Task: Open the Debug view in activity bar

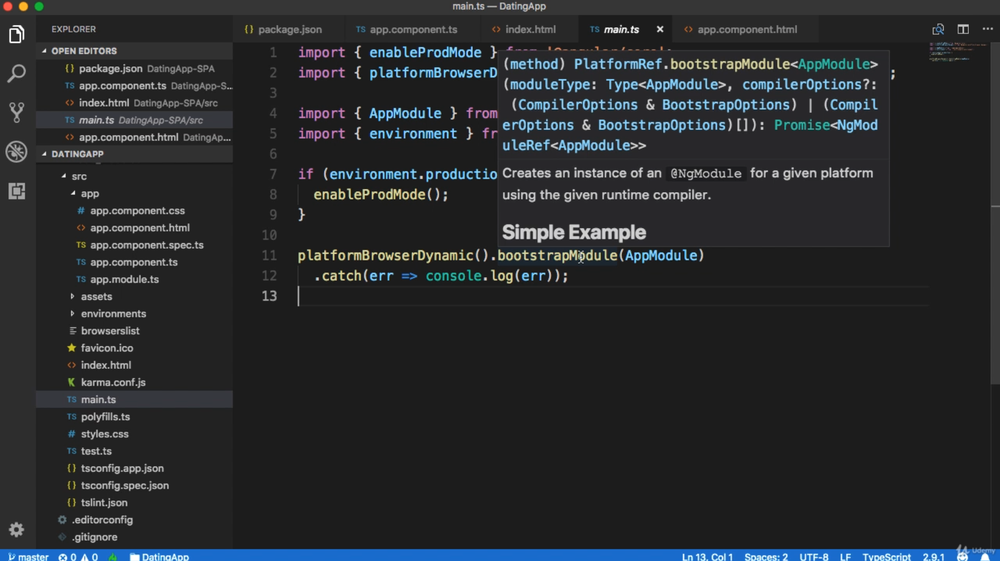Action: pyautogui.click(x=16, y=151)
